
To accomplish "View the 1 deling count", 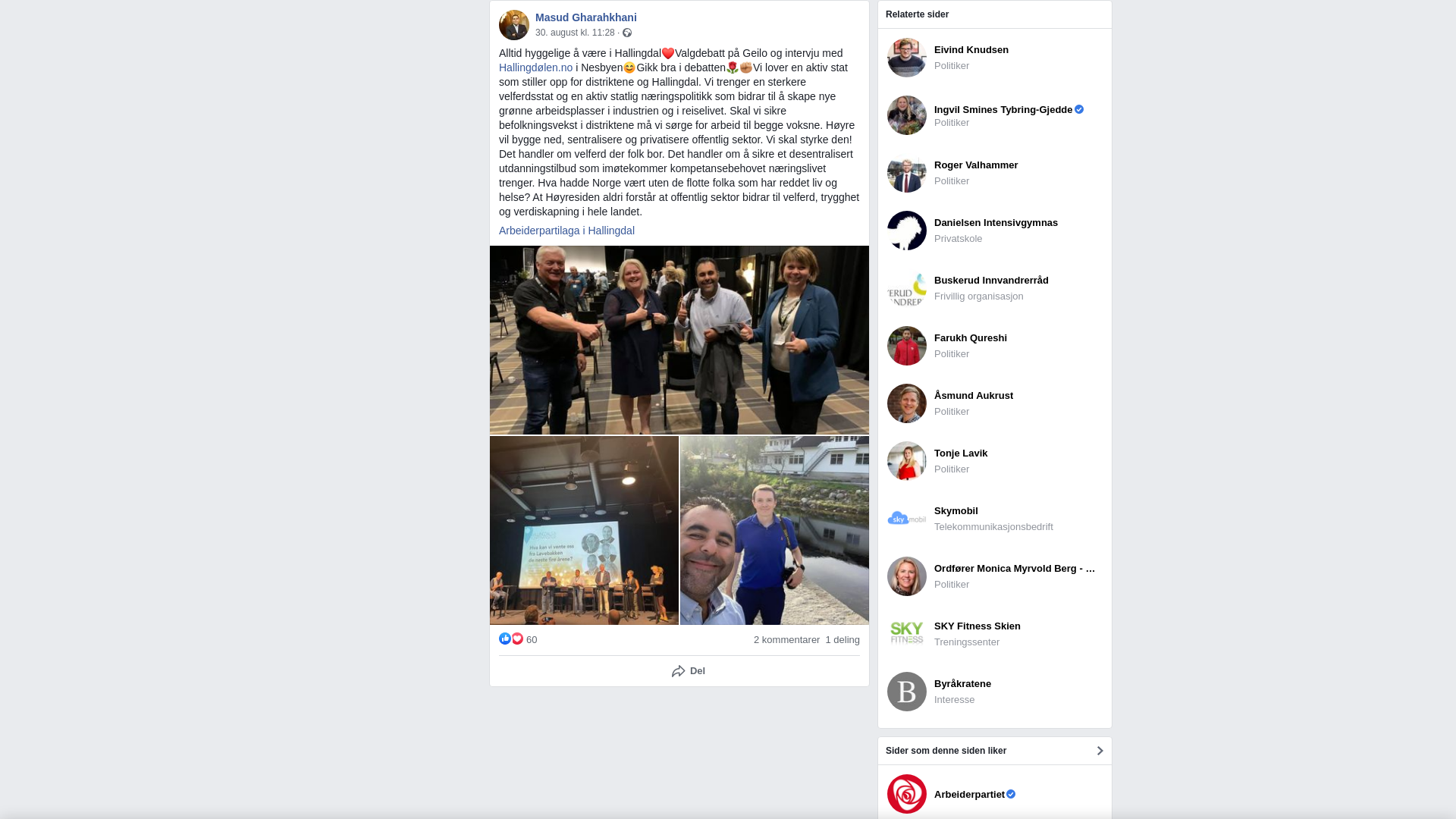I will (x=843, y=640).
